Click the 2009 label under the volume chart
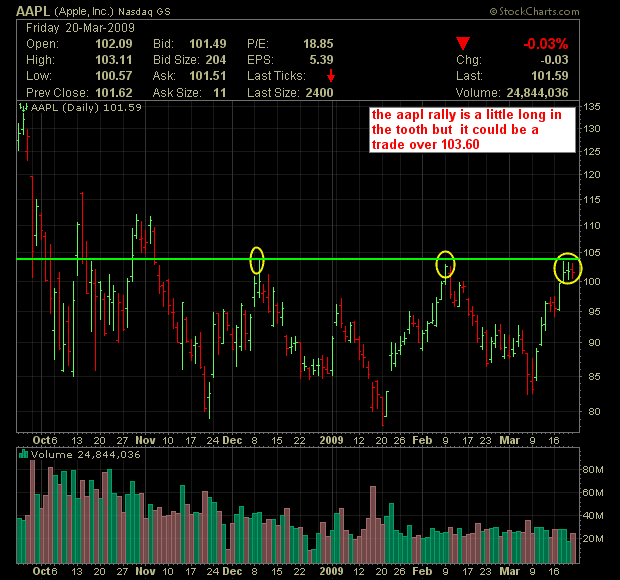The height and width of the screenshot is (580, 620). pos(331,571)
